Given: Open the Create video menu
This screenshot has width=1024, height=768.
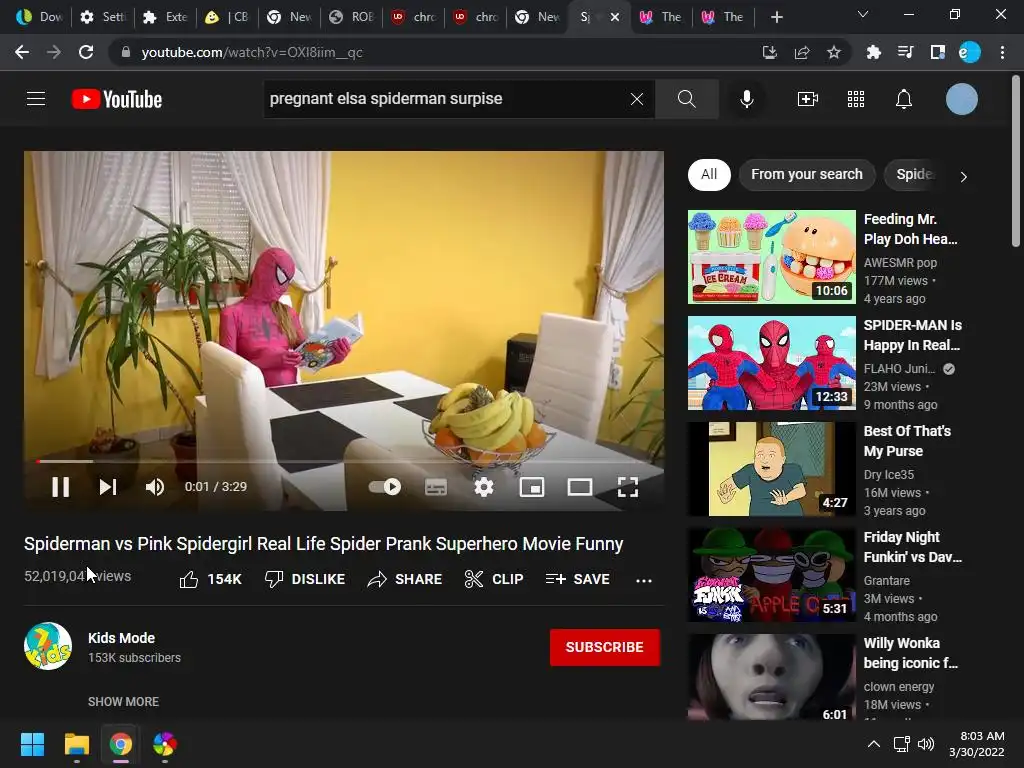Looking at the screenshot, I should [x=807, y=99].
